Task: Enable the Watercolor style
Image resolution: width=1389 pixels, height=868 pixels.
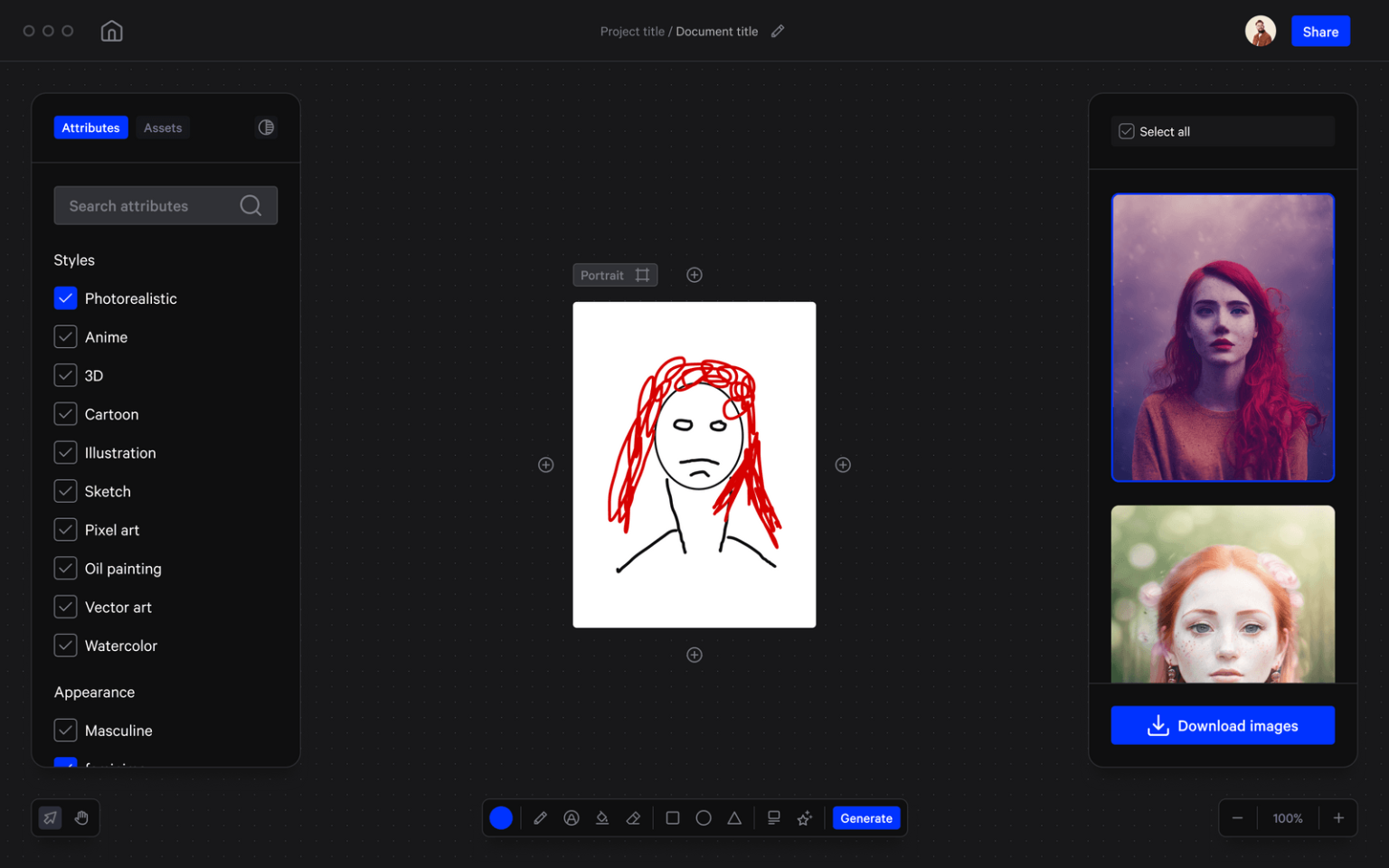Action: [65, 645]
